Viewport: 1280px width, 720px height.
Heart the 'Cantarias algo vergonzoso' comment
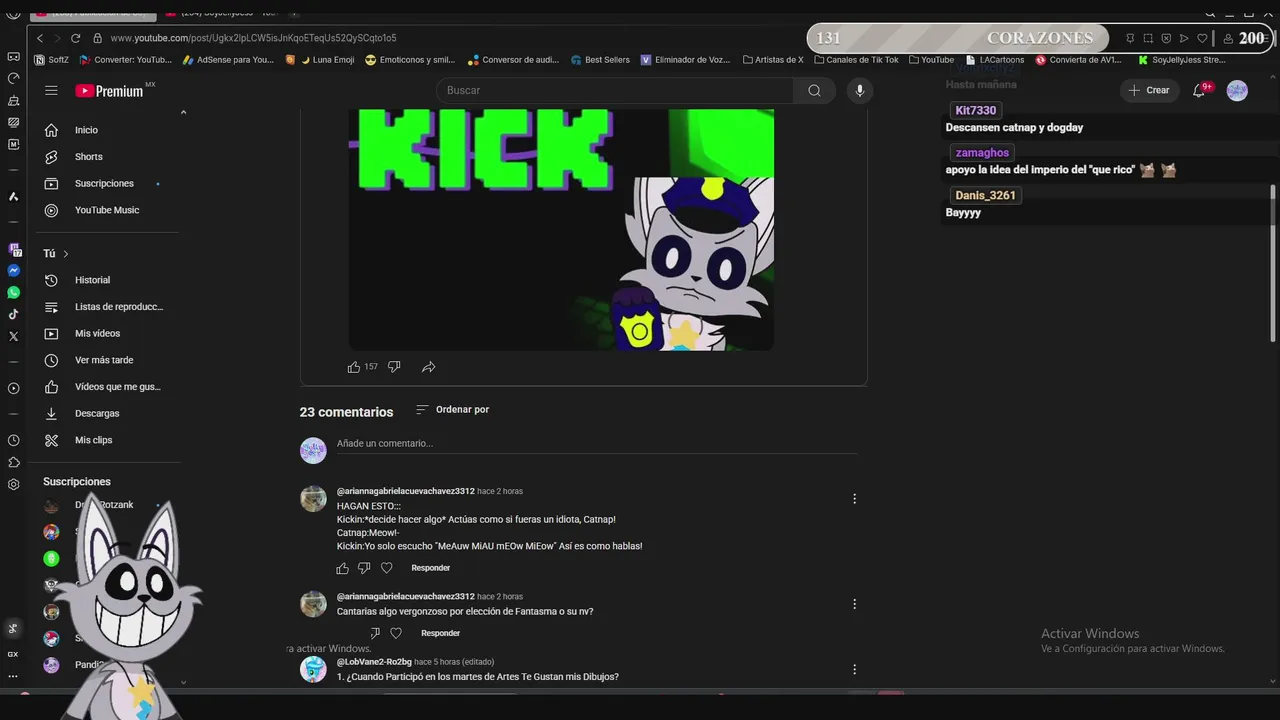coord(396,633)
